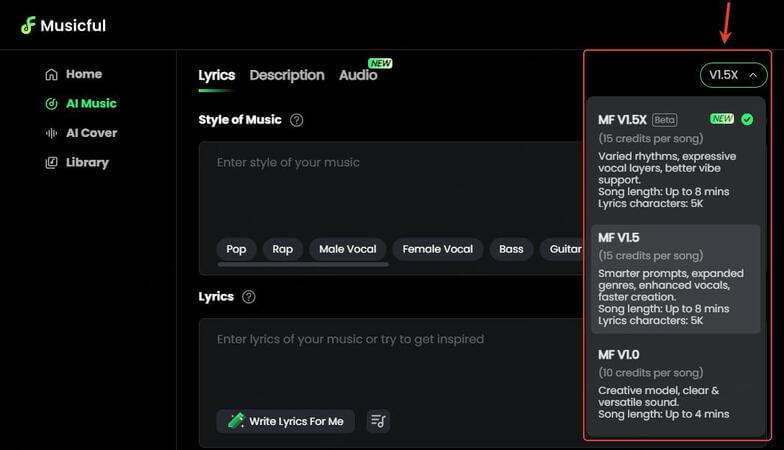Click the NEW badge above Audio tab
This screenshot has width=784, height=450.
(x=380, y=64)
